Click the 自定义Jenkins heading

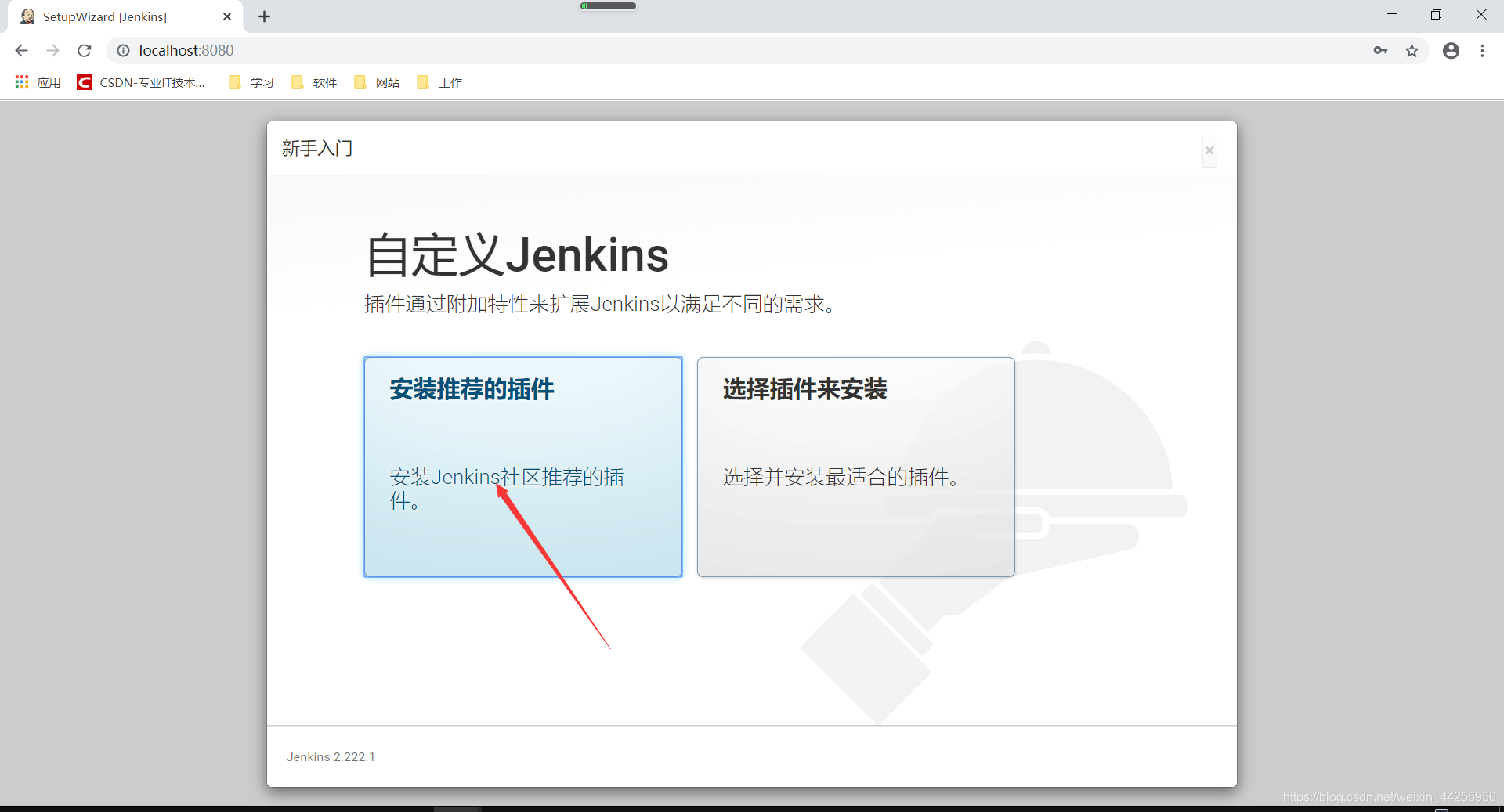pyautogui.click(x=517, y=255)
